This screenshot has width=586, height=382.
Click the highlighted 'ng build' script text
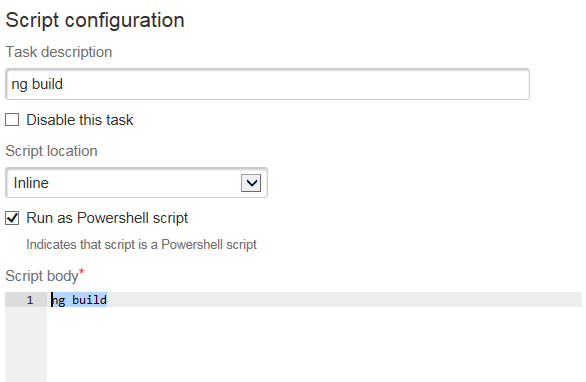79,300
